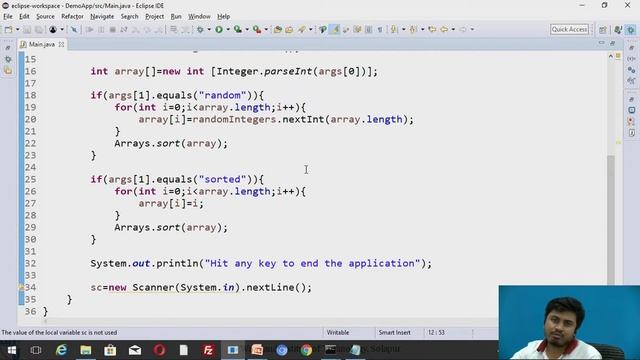Run the program with green Run button
The image size is (640, 360).
219,29
